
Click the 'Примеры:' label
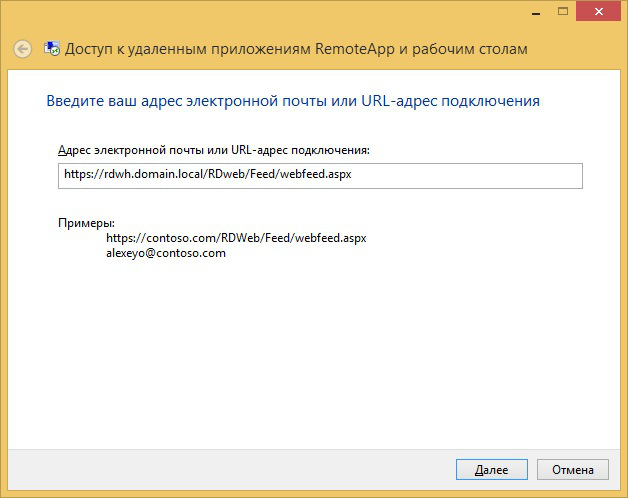87,222
